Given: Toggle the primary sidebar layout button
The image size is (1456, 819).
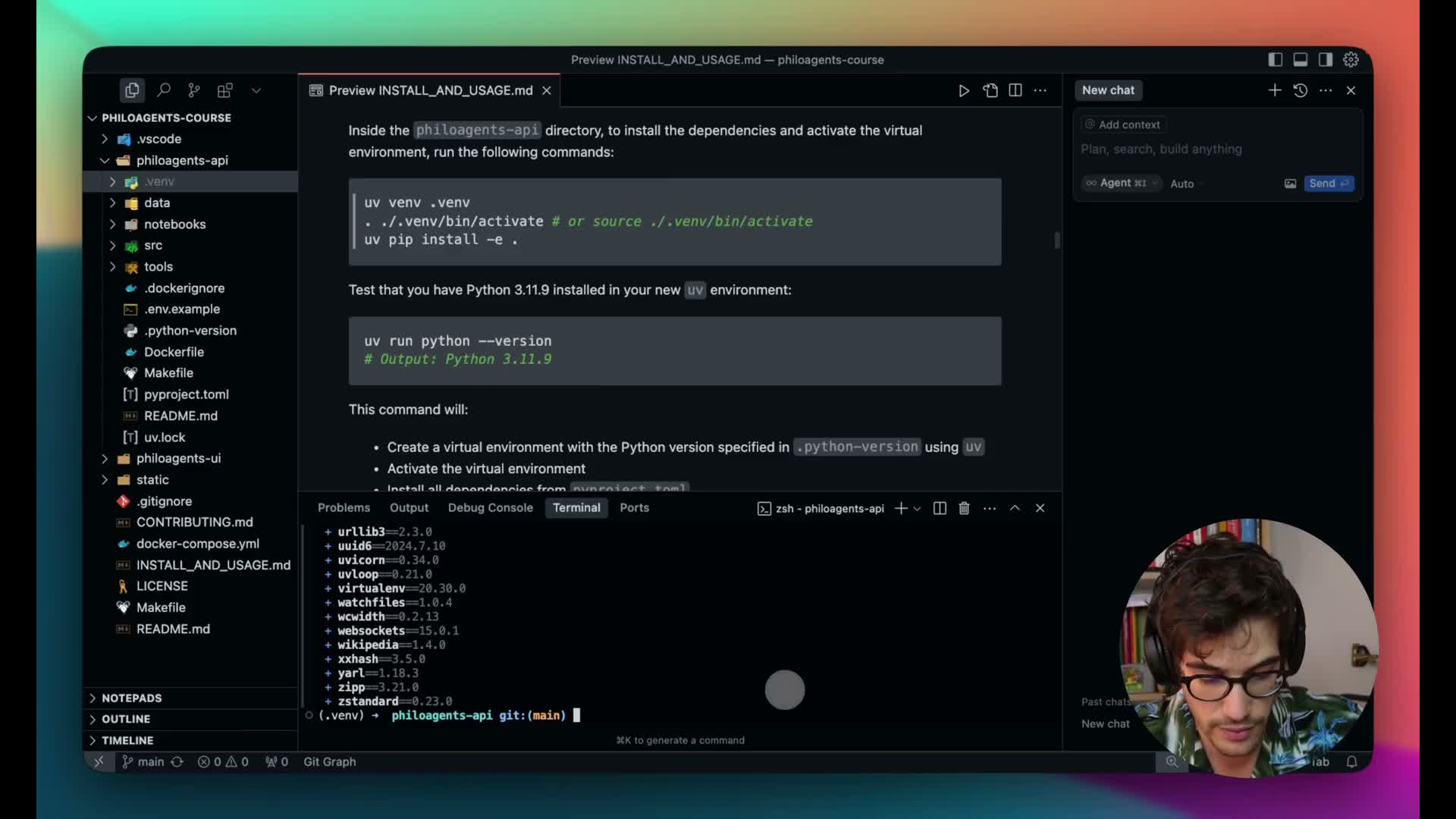Looking at the screenshot, I should 1275,59.
